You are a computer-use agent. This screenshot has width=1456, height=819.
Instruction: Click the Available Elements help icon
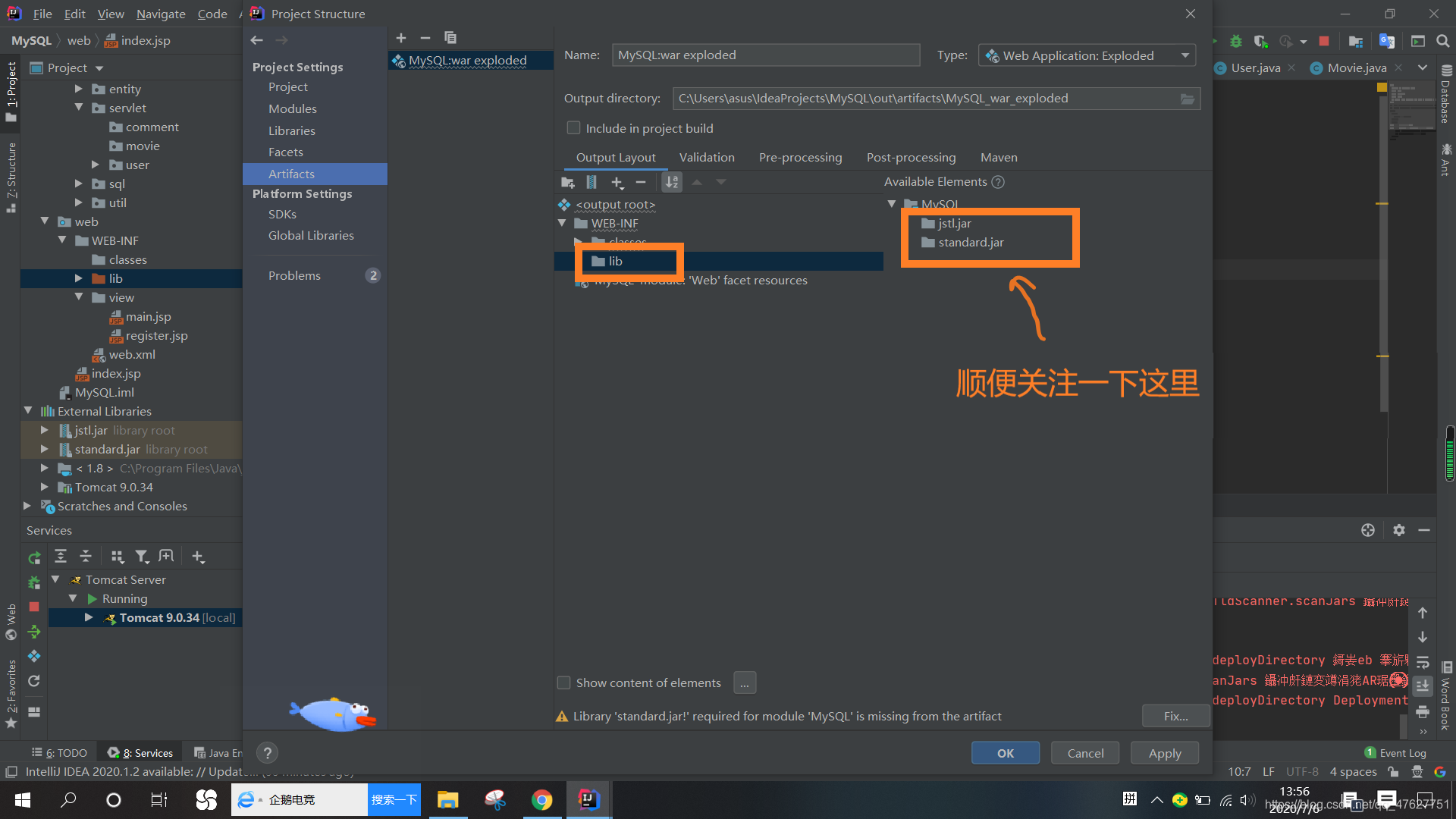coord(998,182)
